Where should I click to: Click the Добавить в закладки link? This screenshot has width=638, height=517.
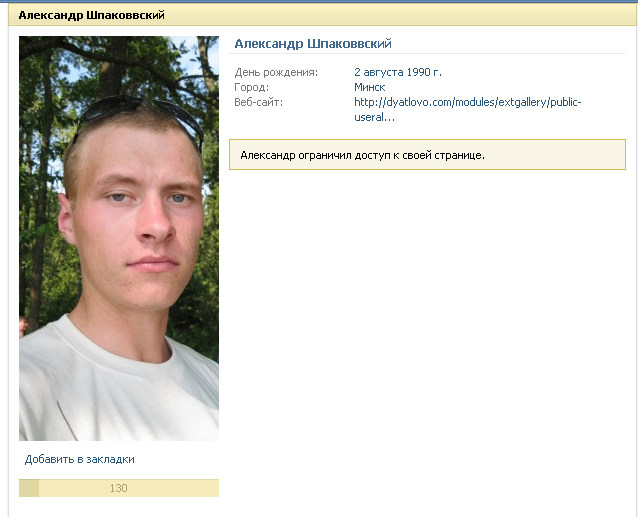[x=80, y=459]
